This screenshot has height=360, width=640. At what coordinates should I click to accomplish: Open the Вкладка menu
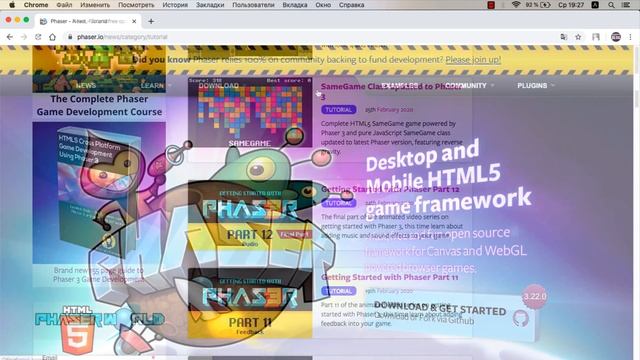pyautogui.click(x=295, y=5)
